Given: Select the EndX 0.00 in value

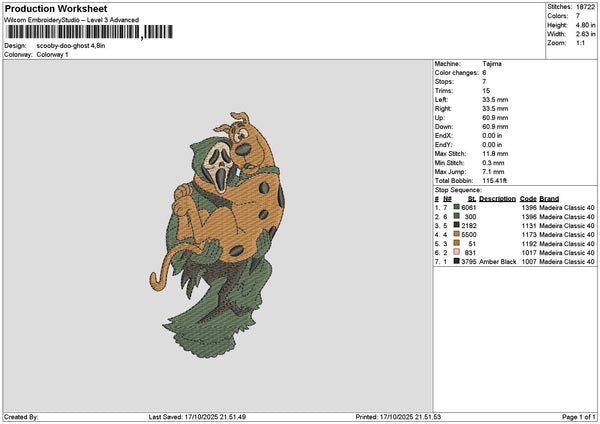Looking at the screenshot, I should (x=492, y=135).
